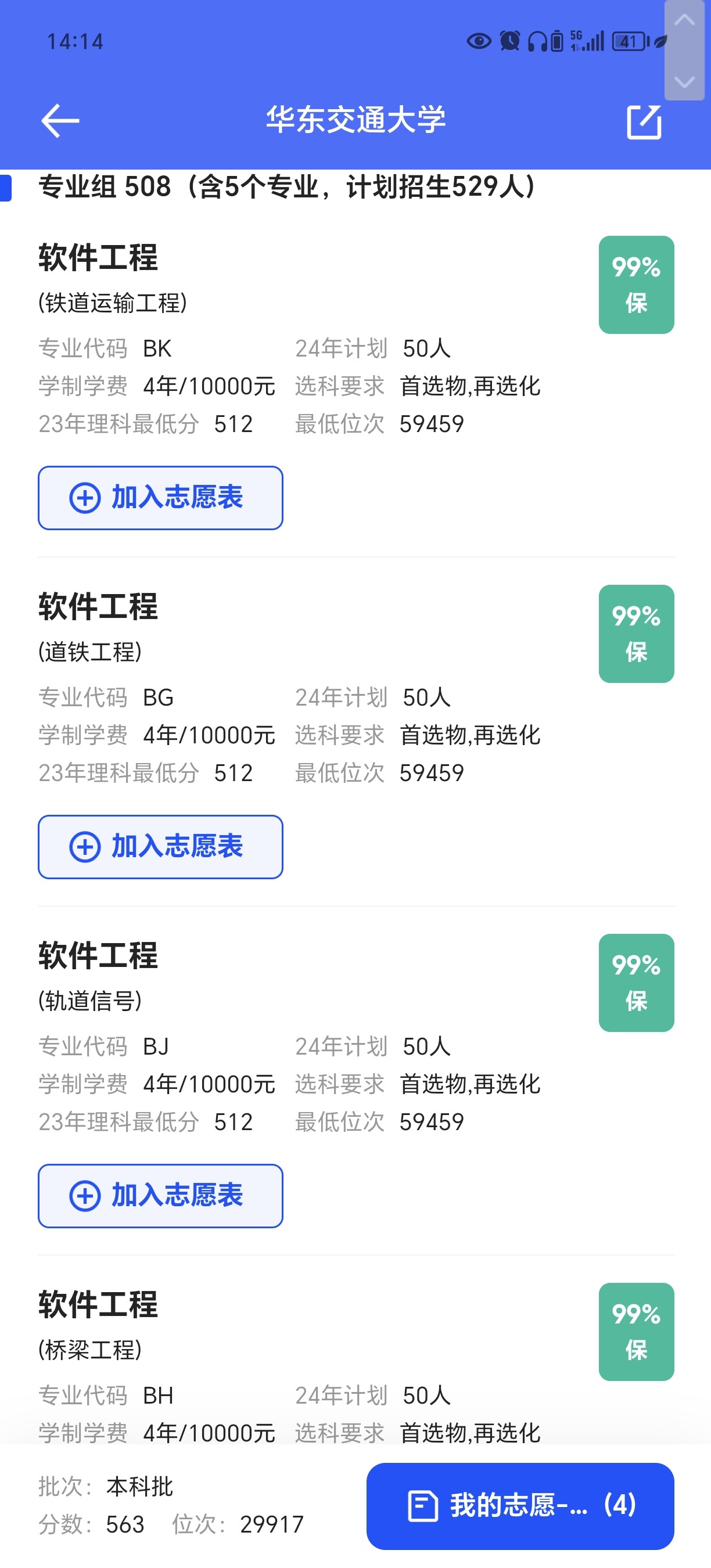Tap the 位次 29917 score info
The image size is (711, 1568).
pyautogui.click(x=238, y=1524)
